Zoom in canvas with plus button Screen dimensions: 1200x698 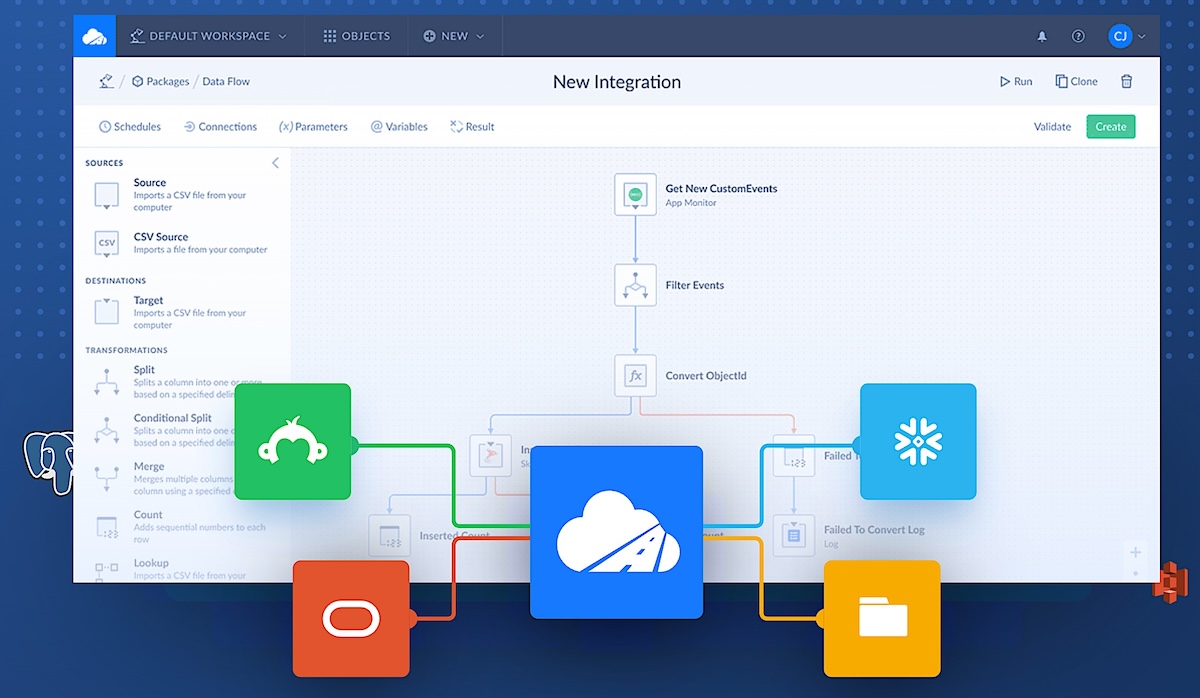[1135, 552]
